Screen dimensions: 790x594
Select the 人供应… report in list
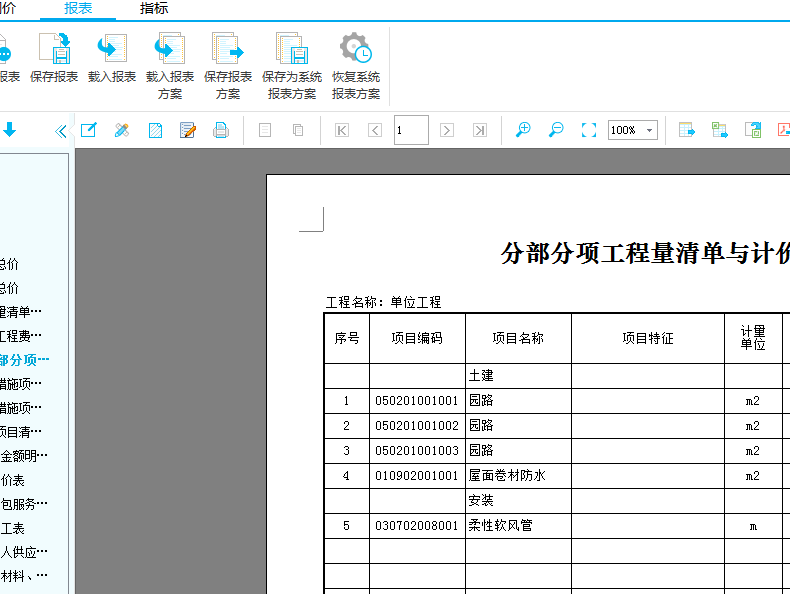24,552
